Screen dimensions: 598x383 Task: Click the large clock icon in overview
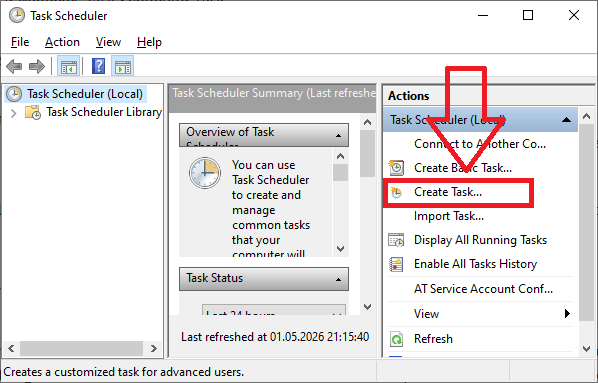[x=205, y=173]
